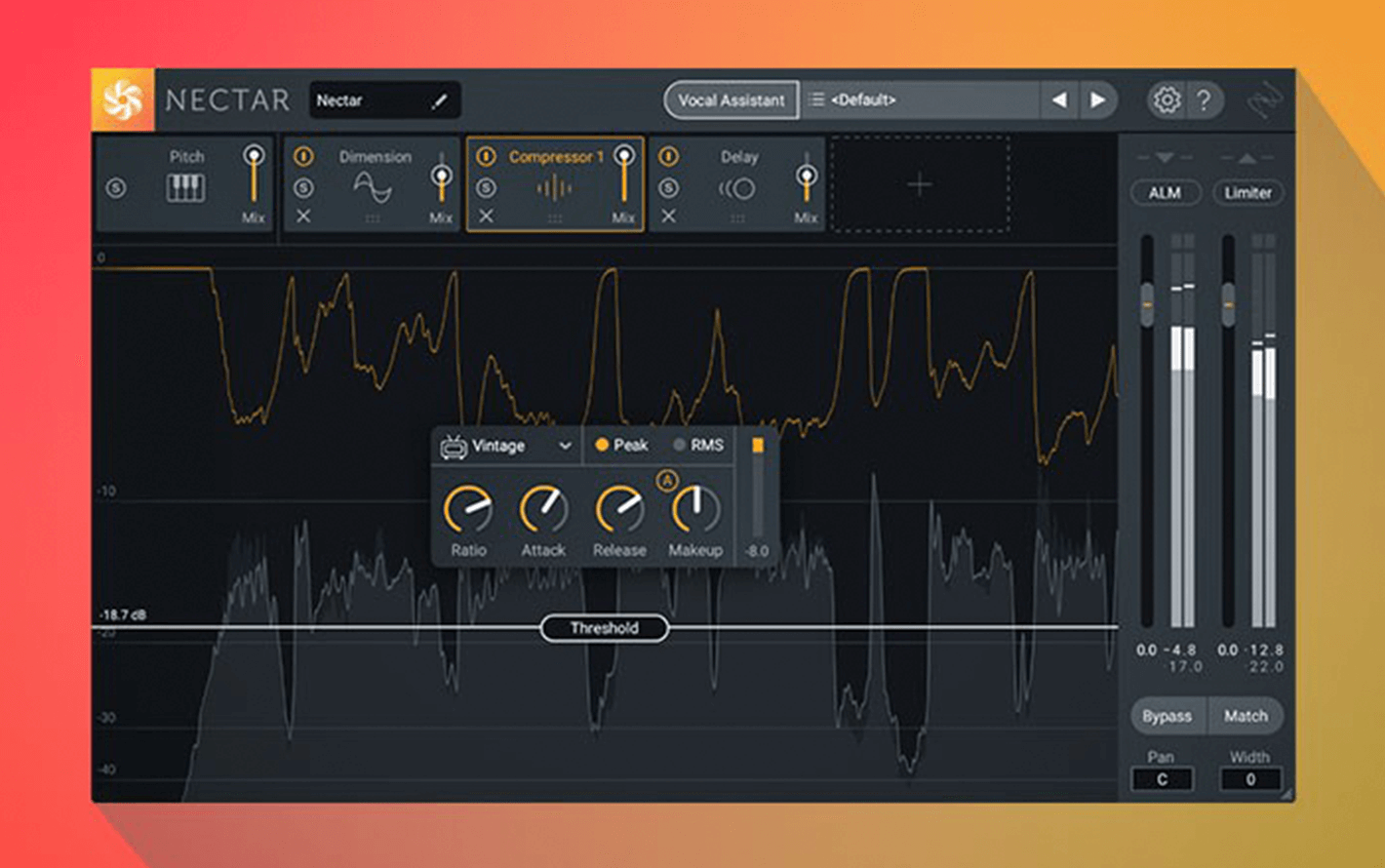Select the Delay module echo icon
The width and height of the screenshot is (1385, 868).
[736, 188]
